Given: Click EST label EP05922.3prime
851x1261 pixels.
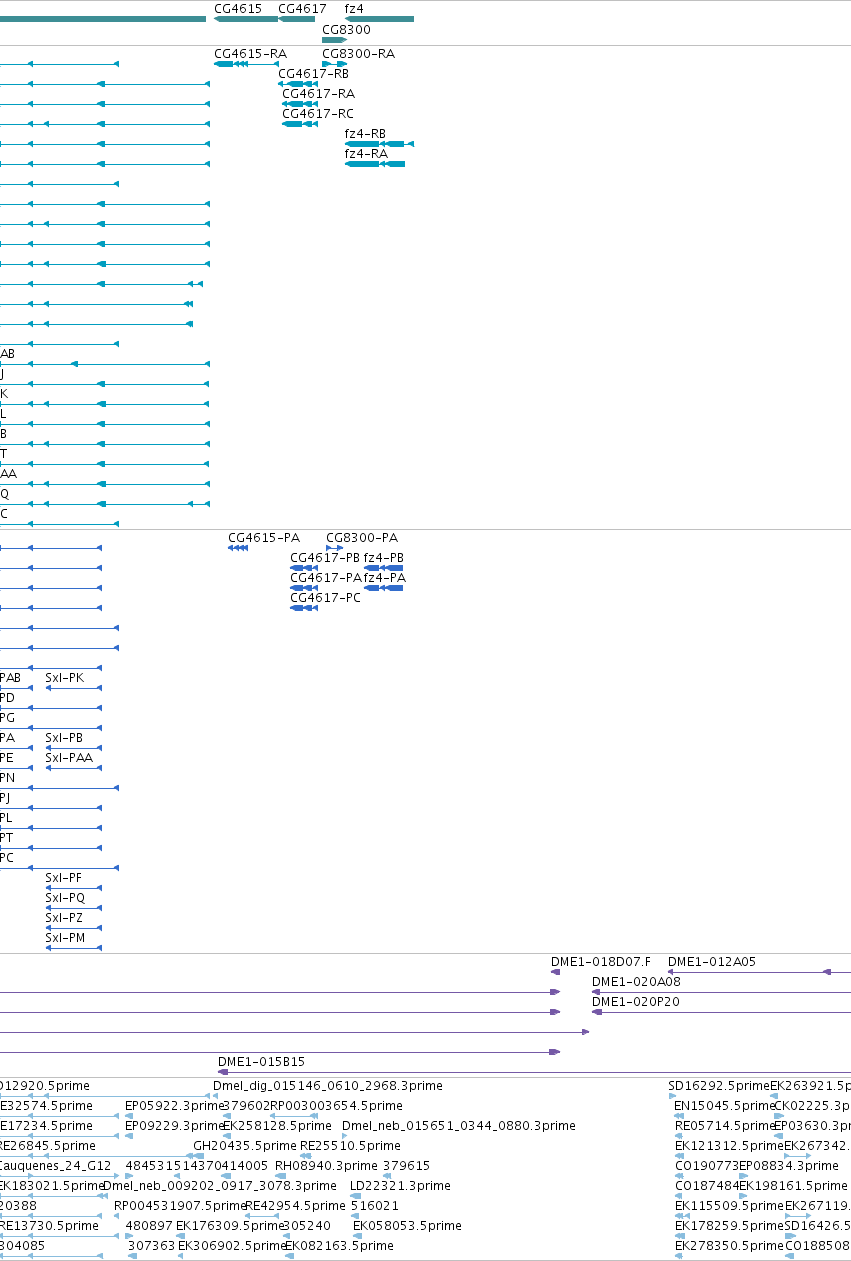Looking at the screenshot, I should click(174, 1106).
